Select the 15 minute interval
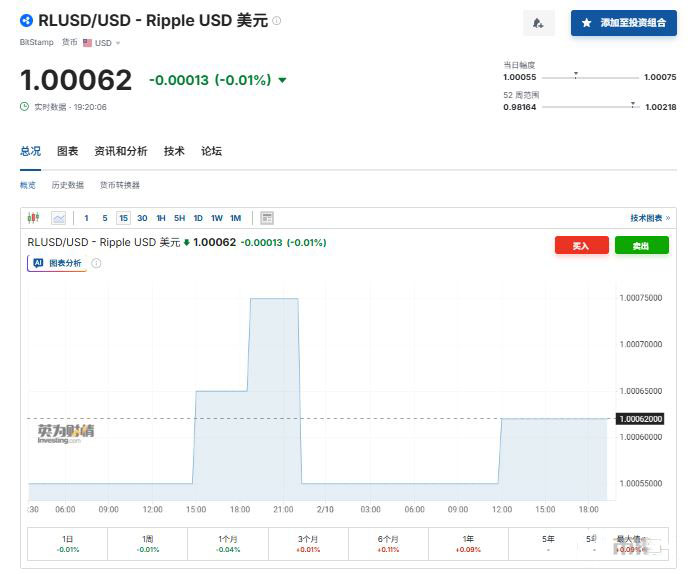This screenshot has height=574, width=691. [123, 218]
